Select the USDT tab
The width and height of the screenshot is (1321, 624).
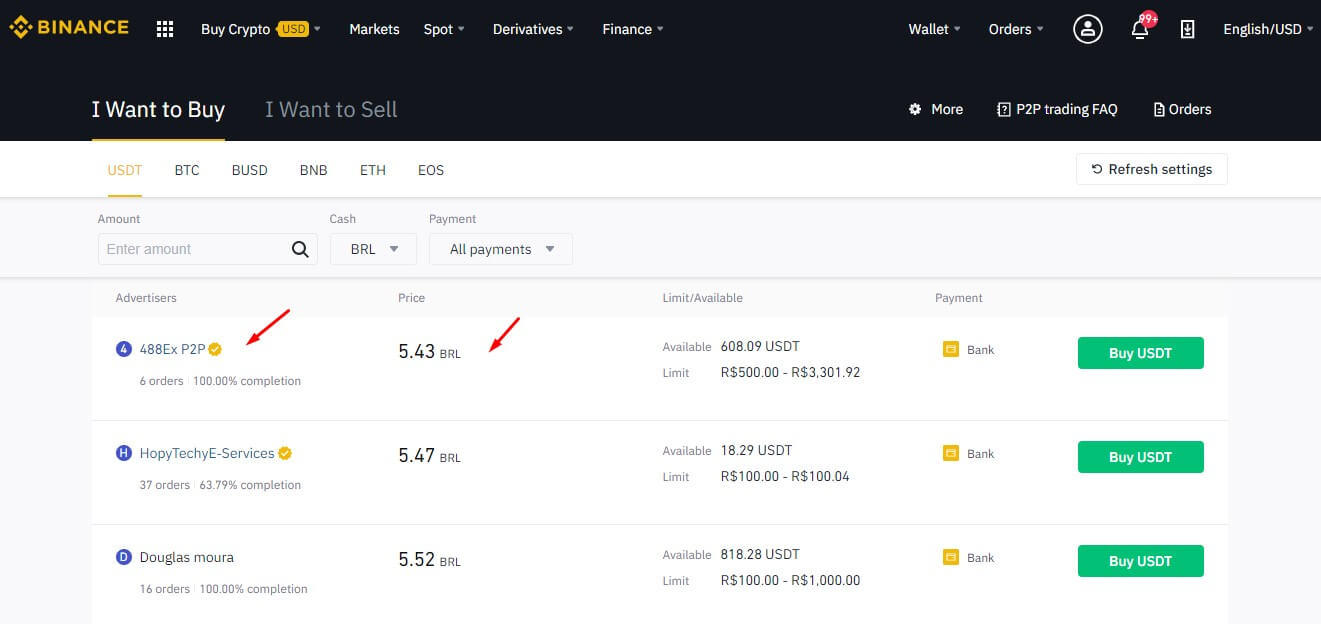pos(125,170)
